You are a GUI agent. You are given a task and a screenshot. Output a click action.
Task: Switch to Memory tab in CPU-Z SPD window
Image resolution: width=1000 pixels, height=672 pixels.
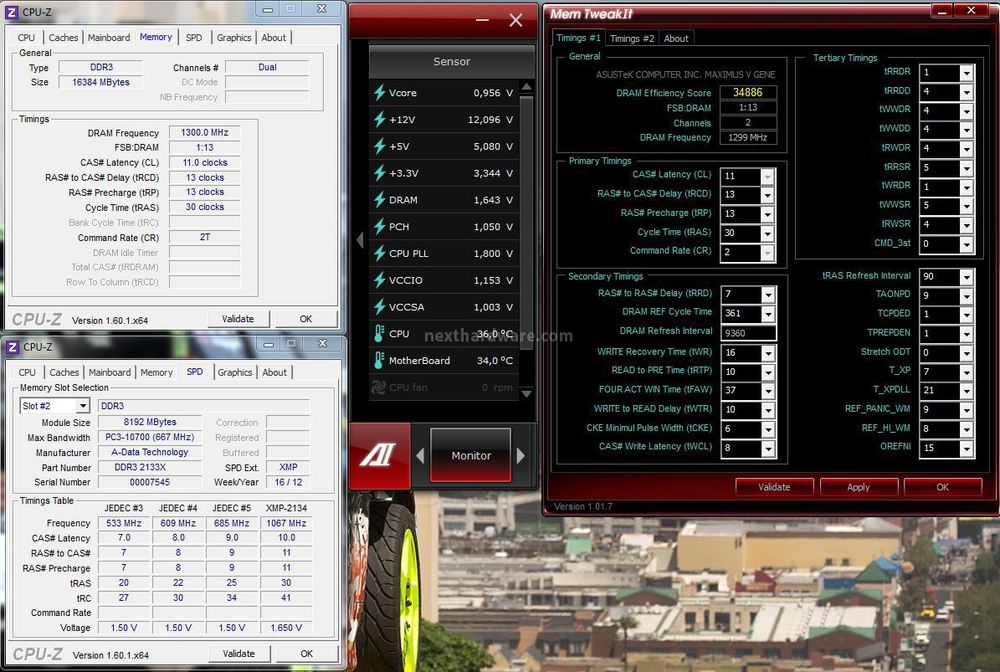156,372
